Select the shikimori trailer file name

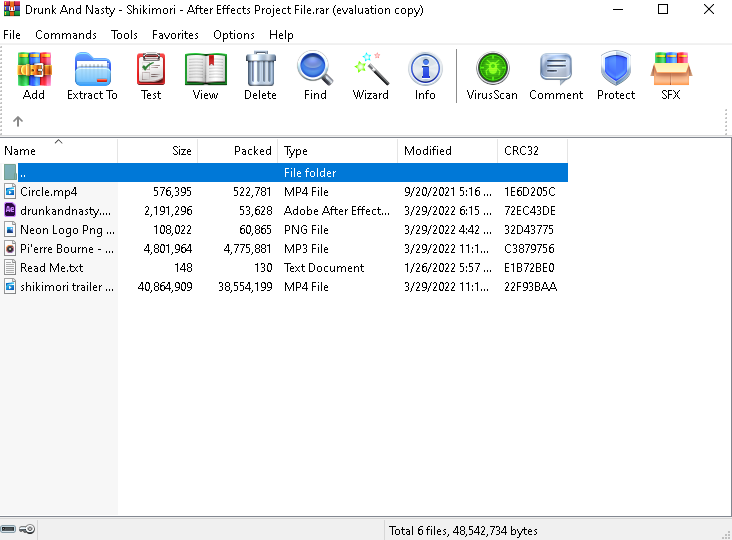tap(67, 287)
